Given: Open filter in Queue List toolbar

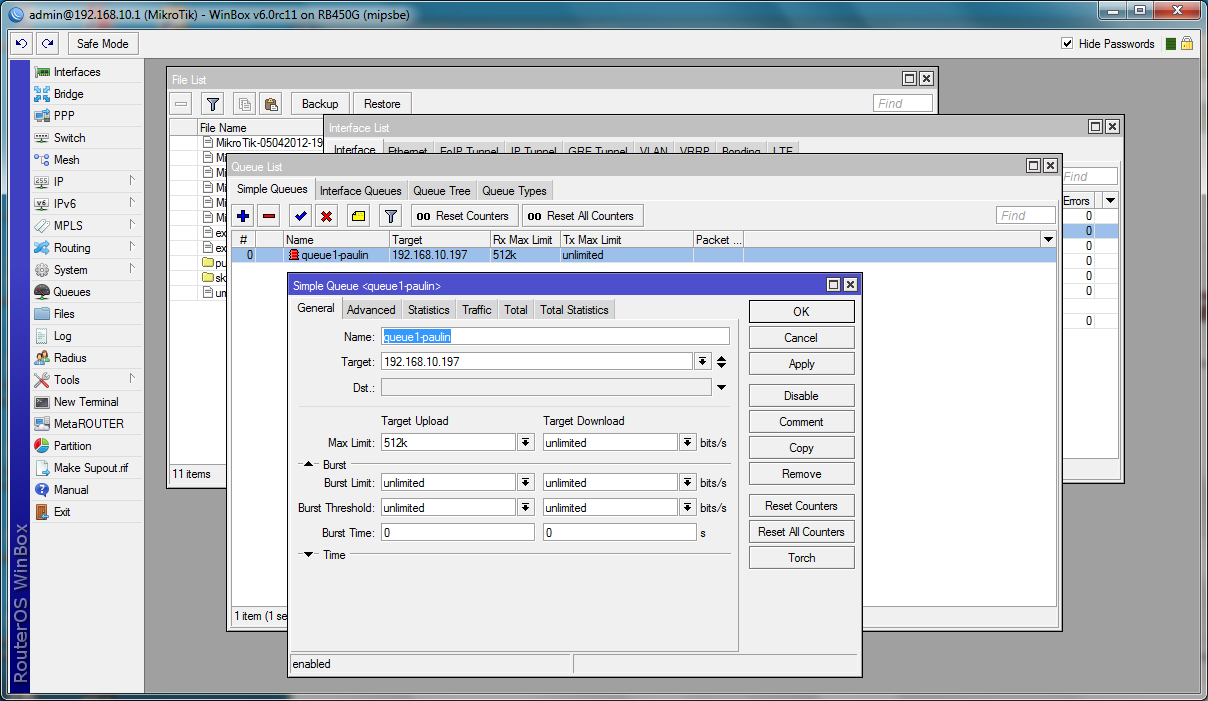Looking at the screenshot, I should (x=391, y=215).
